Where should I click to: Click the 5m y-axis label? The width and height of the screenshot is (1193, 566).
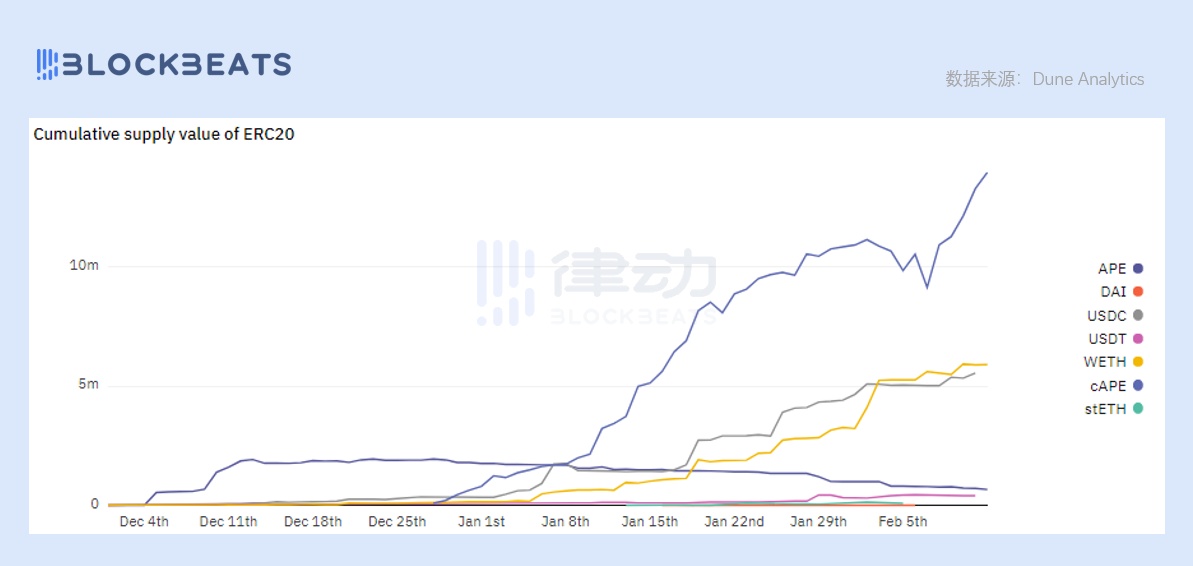tap(88, 384)
